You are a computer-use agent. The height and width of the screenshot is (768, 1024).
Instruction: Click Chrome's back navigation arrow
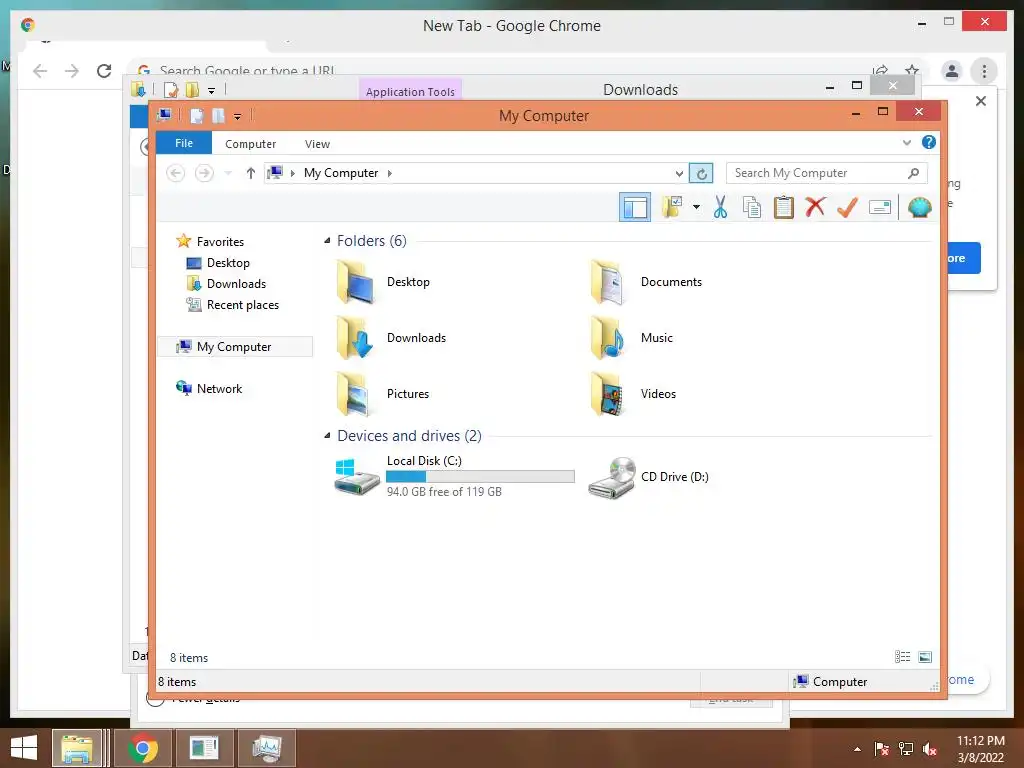[x=40, y=71]
